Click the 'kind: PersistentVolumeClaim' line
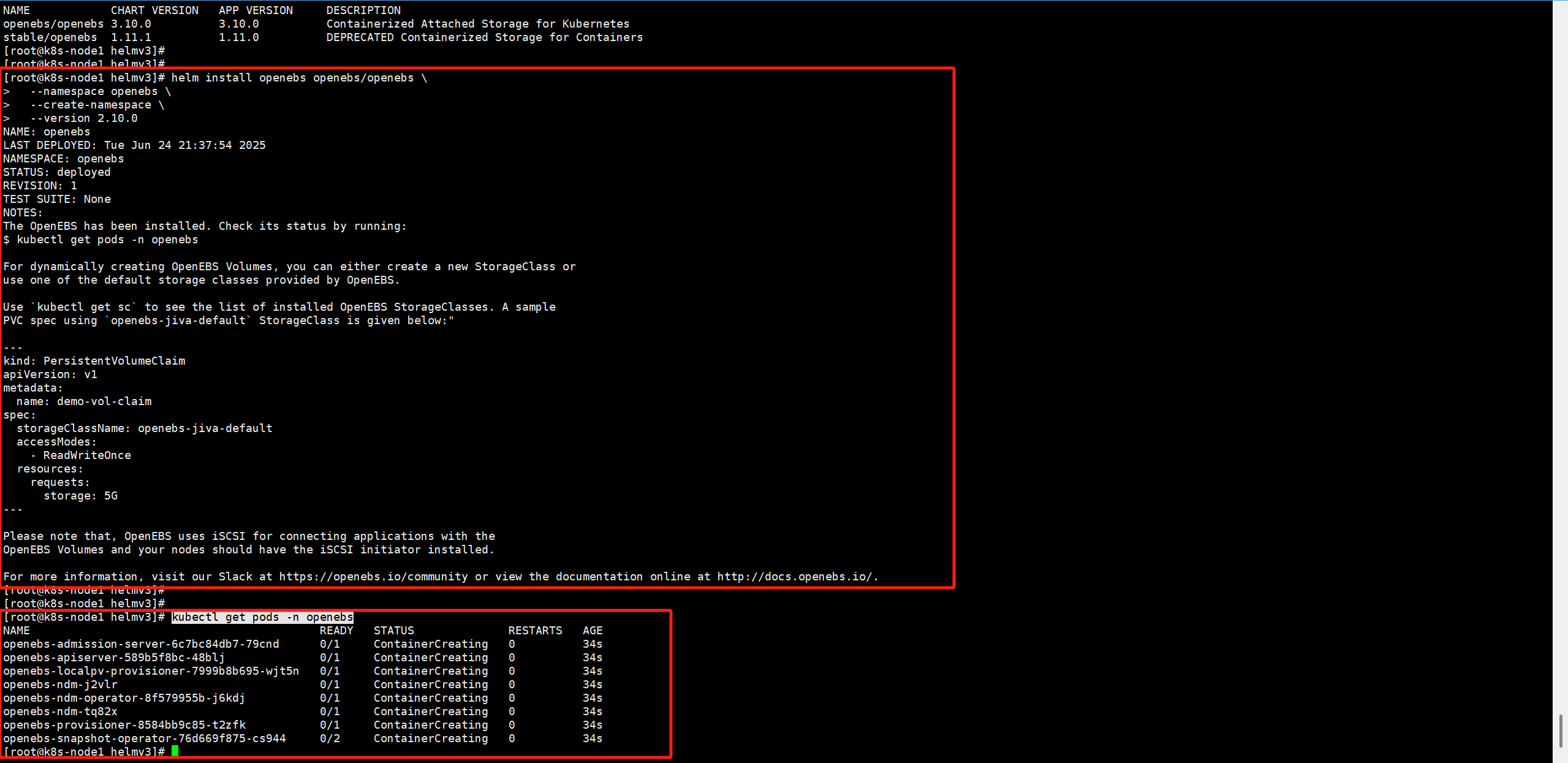The height and width of the screenshot is (763, 1568). 94,361
